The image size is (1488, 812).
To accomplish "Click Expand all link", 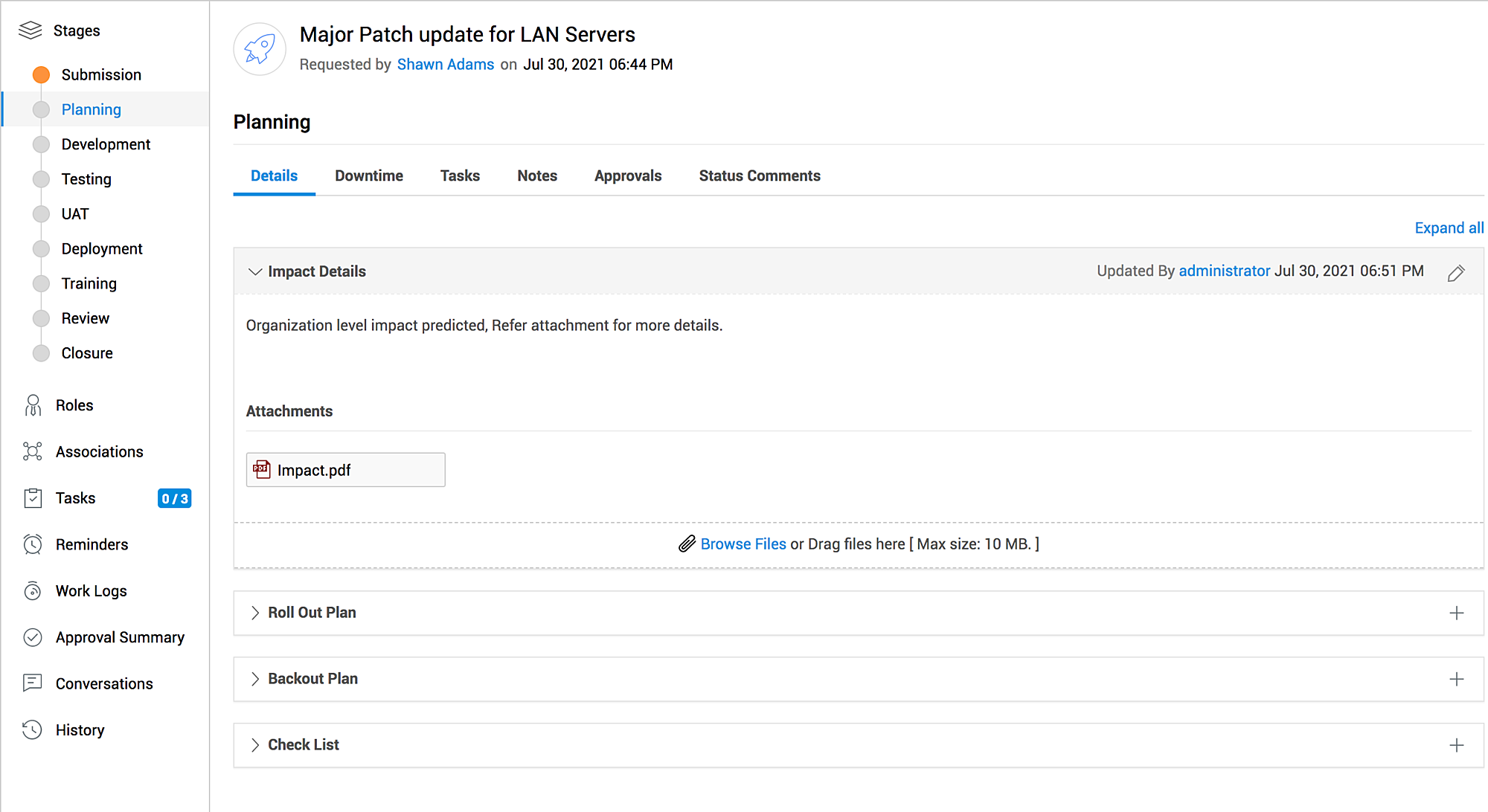I will [x=1449, y=228].
